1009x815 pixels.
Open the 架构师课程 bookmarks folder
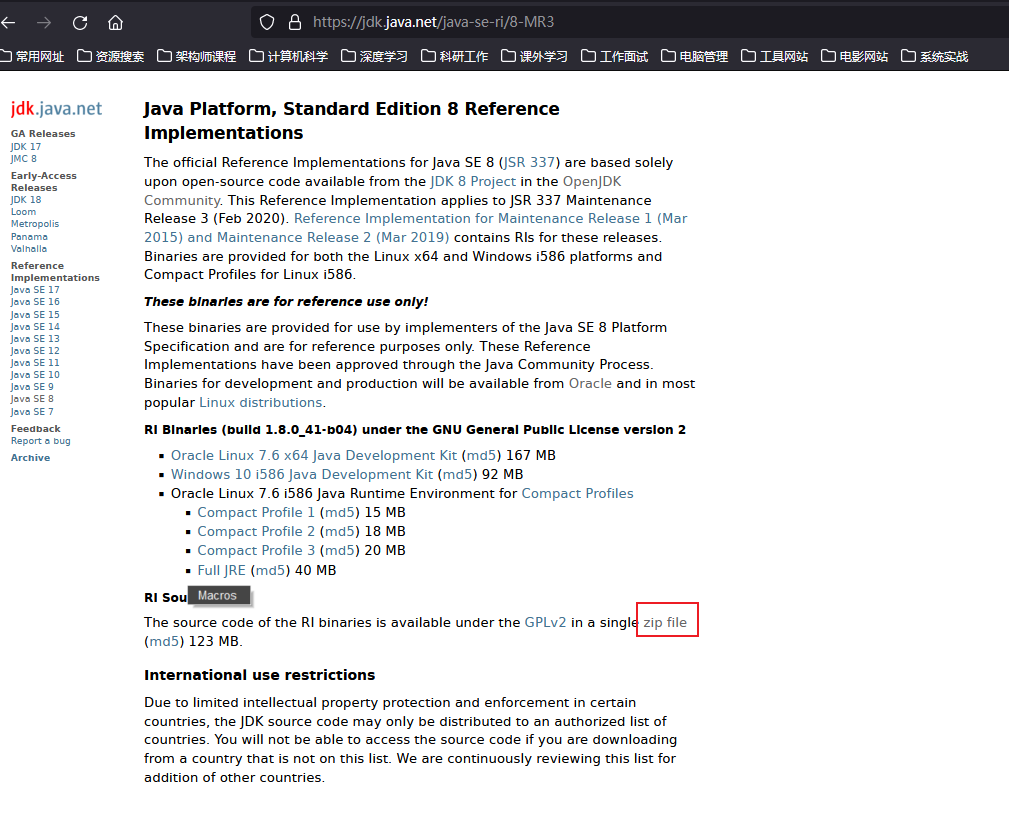[196, 57]
